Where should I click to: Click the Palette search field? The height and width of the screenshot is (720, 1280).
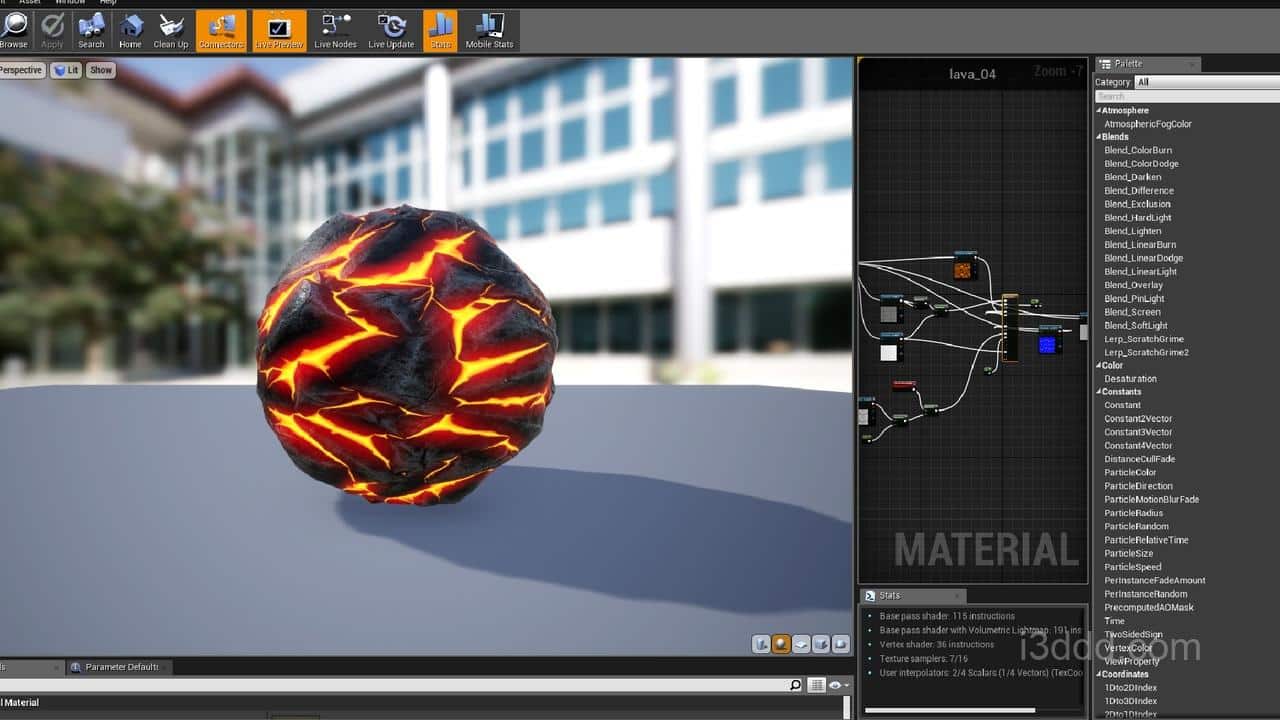click(1186, 96)
